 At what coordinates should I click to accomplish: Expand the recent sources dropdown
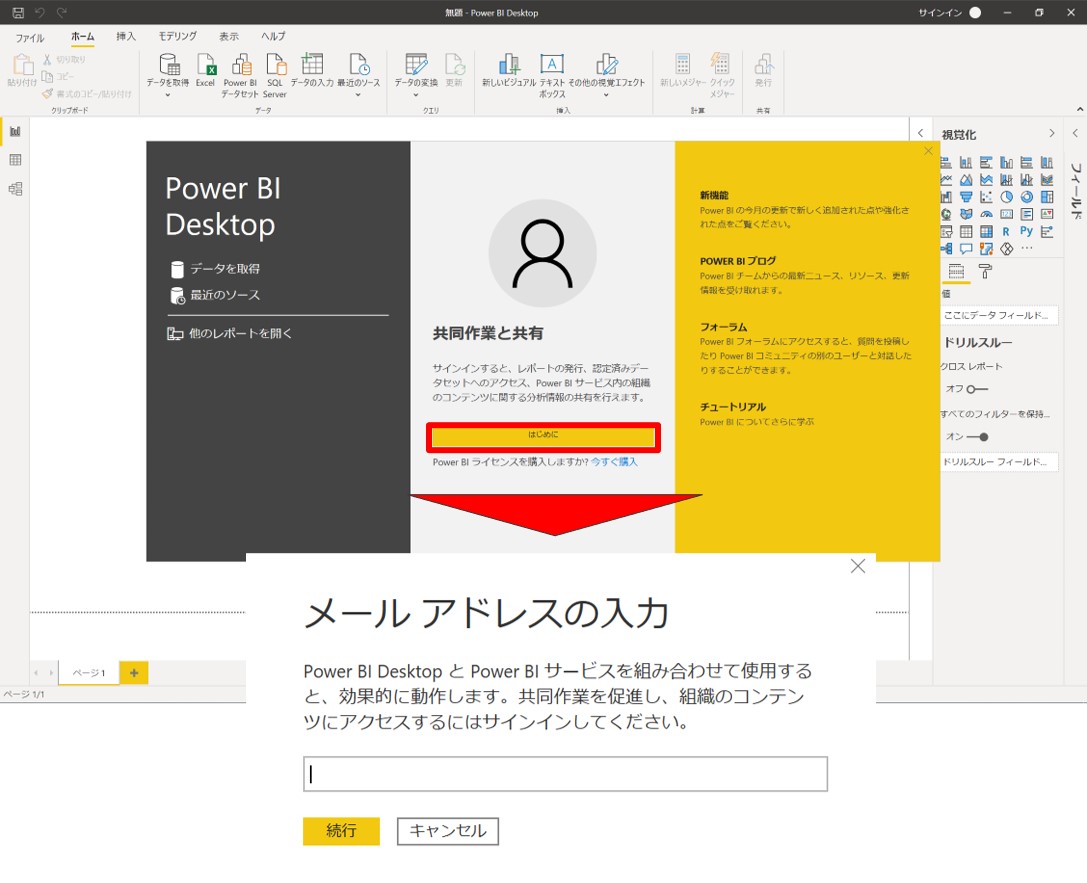point(358,96)
